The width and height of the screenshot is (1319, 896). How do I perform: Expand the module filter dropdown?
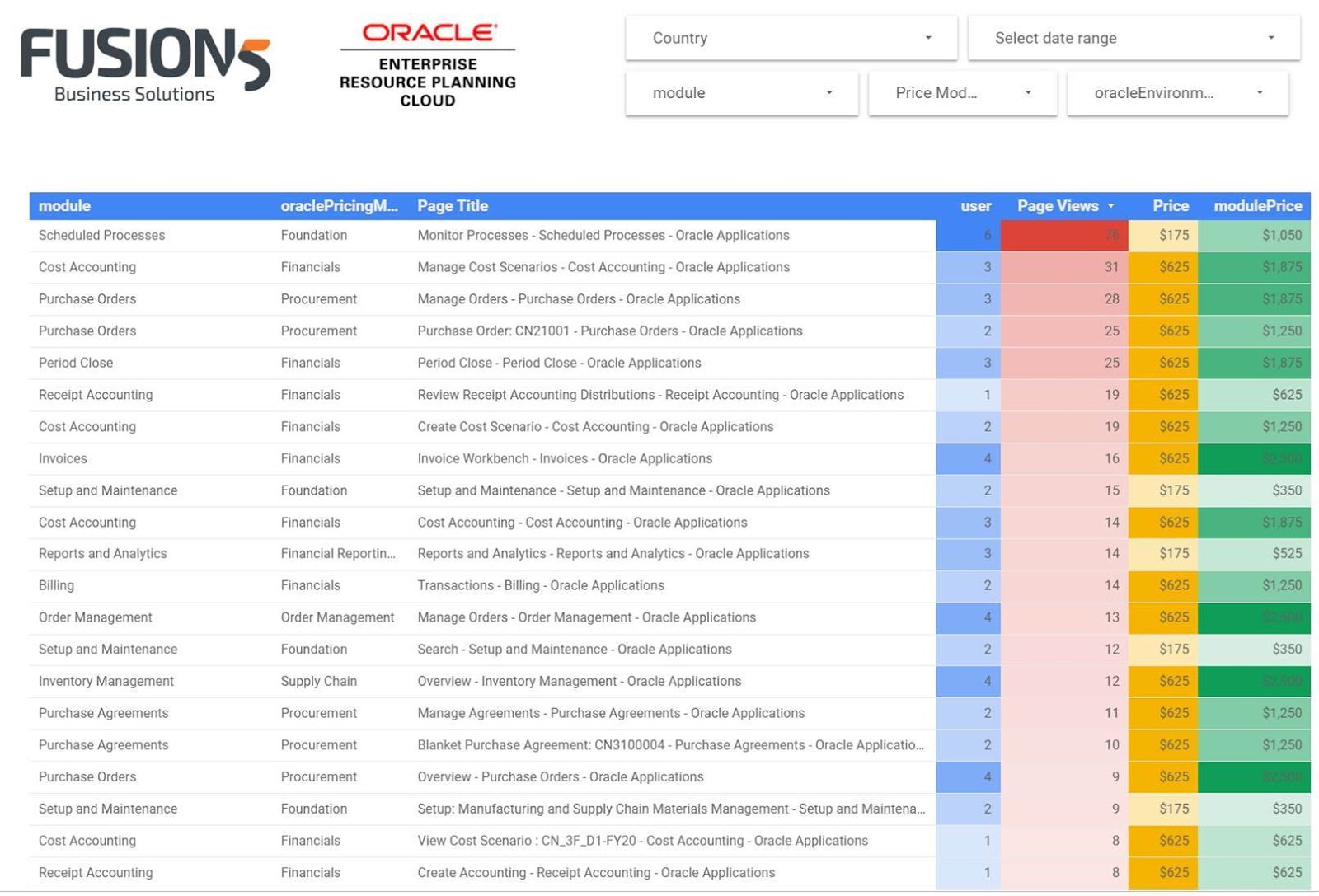[x=740, y=92]
